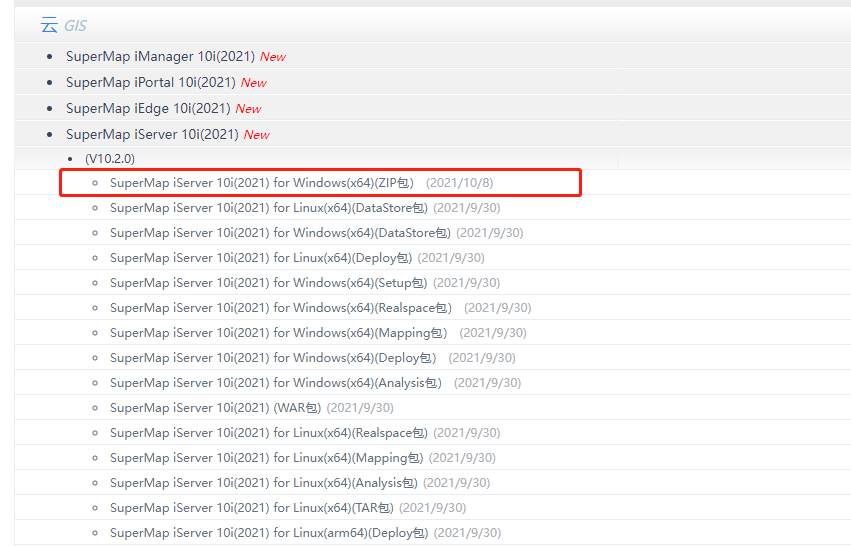Download iServer for Linux(x64)(TAR包)

click(252, 507)
